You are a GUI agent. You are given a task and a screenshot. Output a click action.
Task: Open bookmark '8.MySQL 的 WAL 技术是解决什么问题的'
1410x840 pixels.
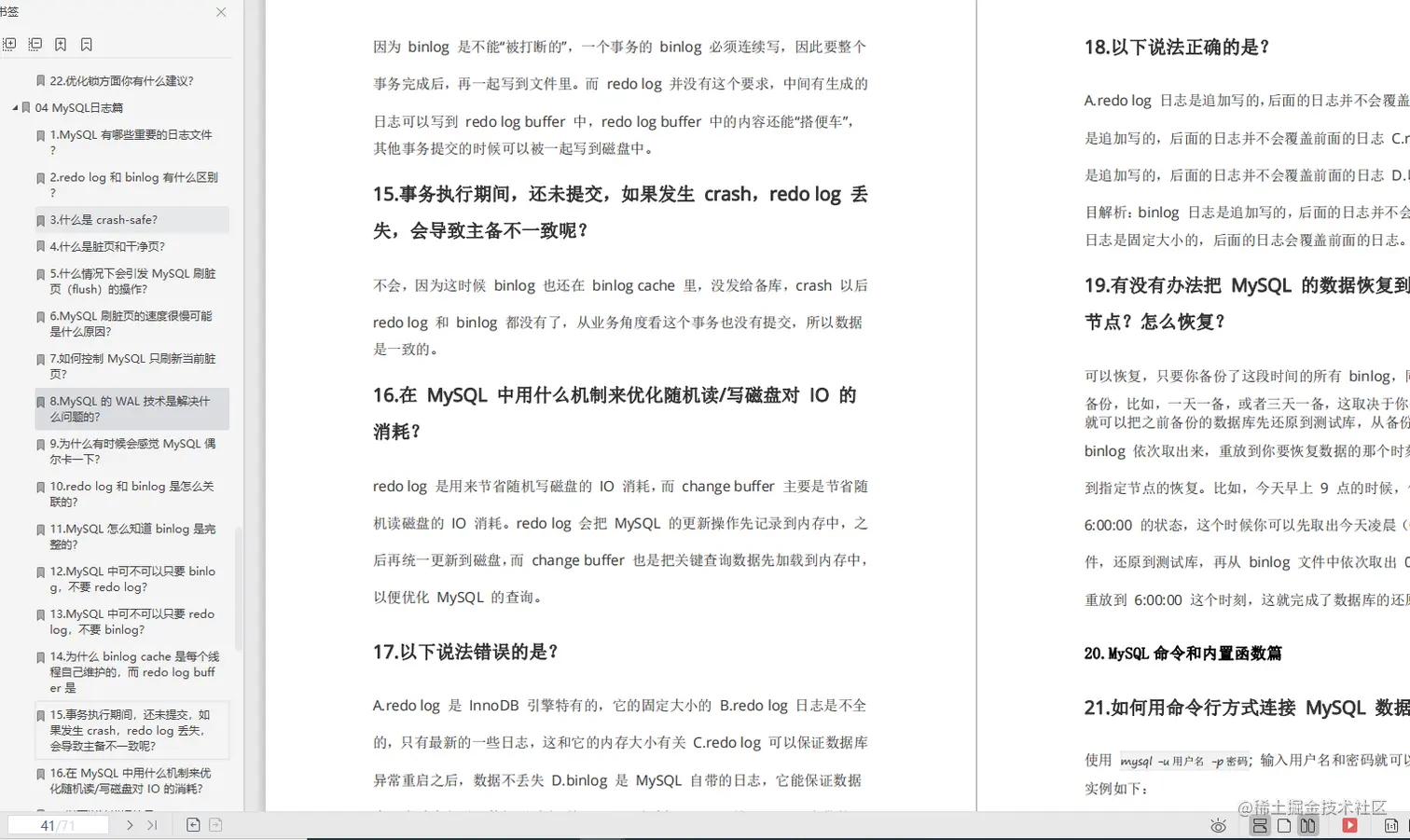[x=131, y=409]
